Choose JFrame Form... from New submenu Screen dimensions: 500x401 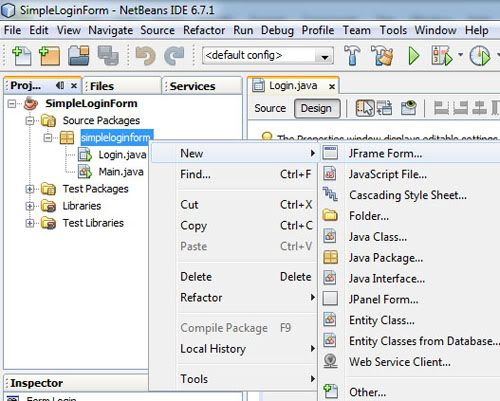pyautogui.click(x=410, y=153)
